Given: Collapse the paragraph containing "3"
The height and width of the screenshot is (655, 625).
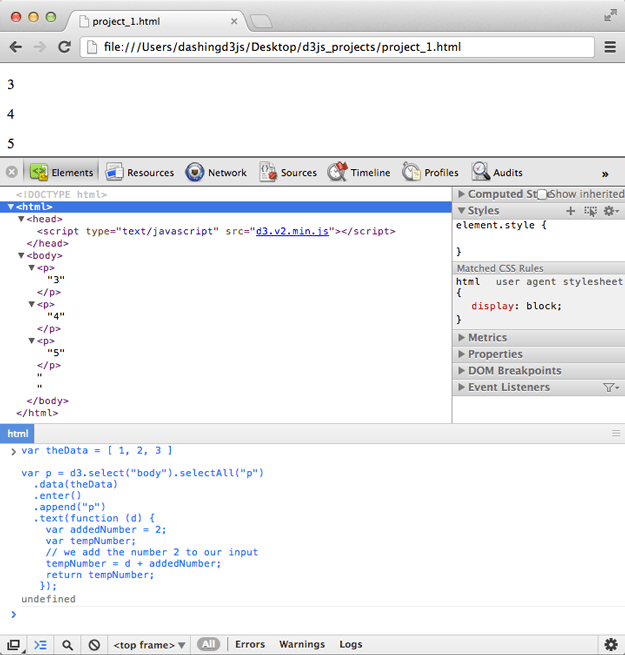Looking at the screenshot, I should [x=31, y=268].
